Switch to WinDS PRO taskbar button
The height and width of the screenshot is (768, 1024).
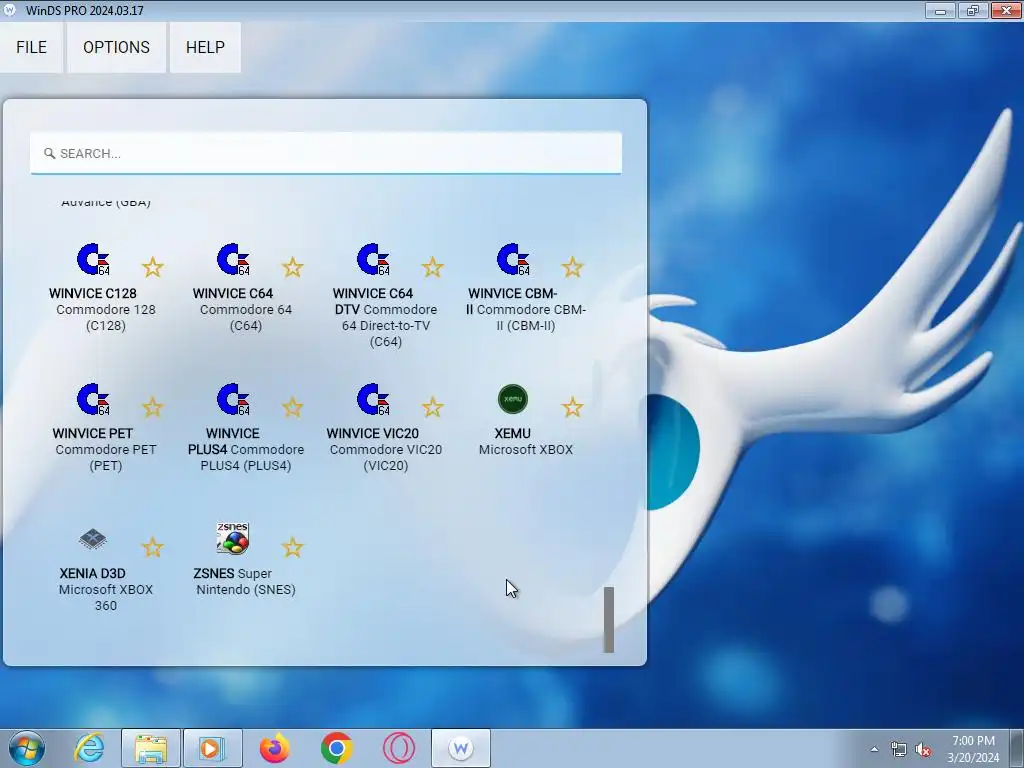(x=460, y=748)
